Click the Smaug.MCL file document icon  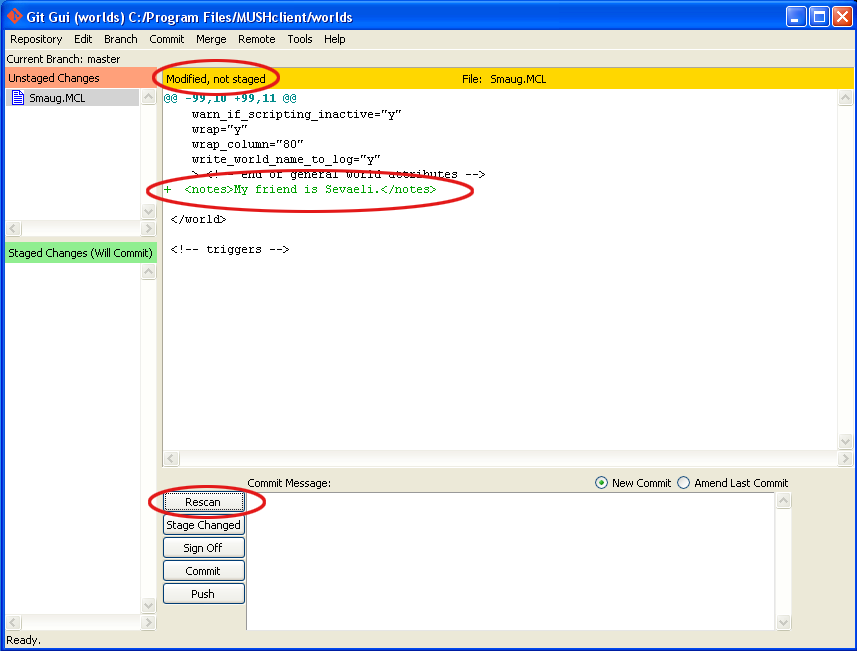click(18, 98)
